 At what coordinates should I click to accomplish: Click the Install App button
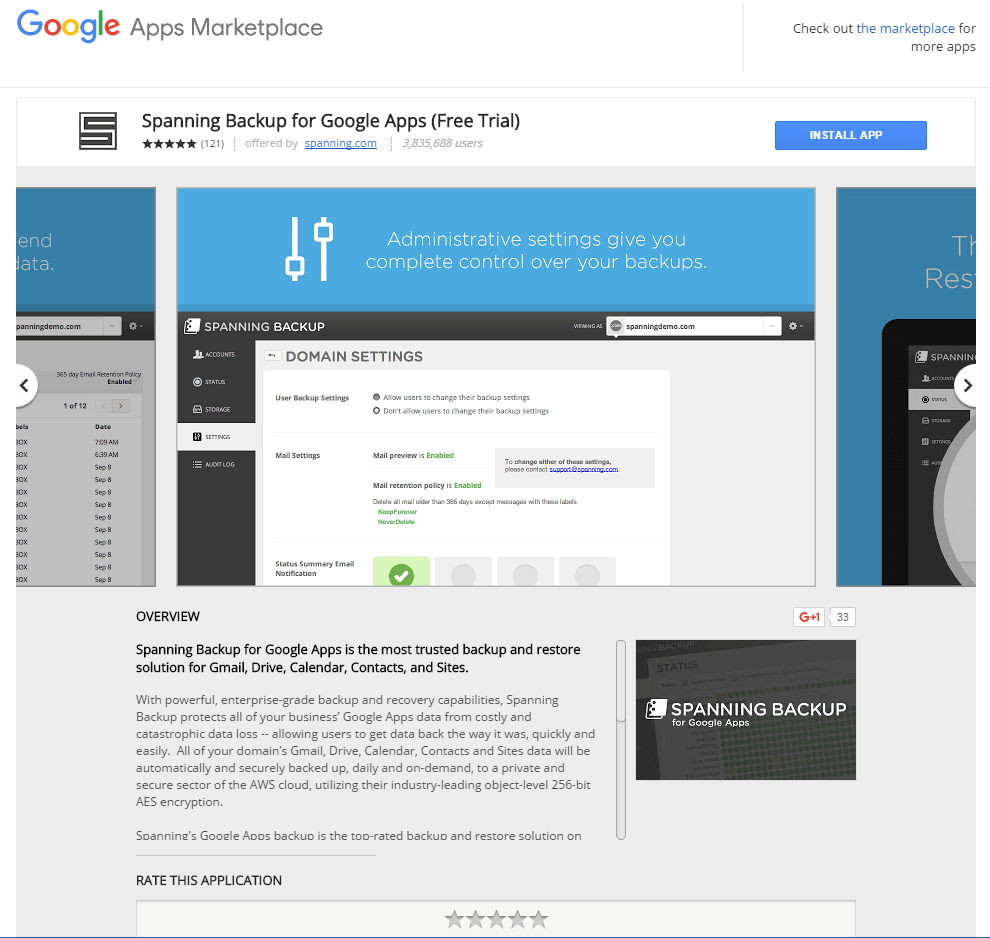click(x=850, y=135)
